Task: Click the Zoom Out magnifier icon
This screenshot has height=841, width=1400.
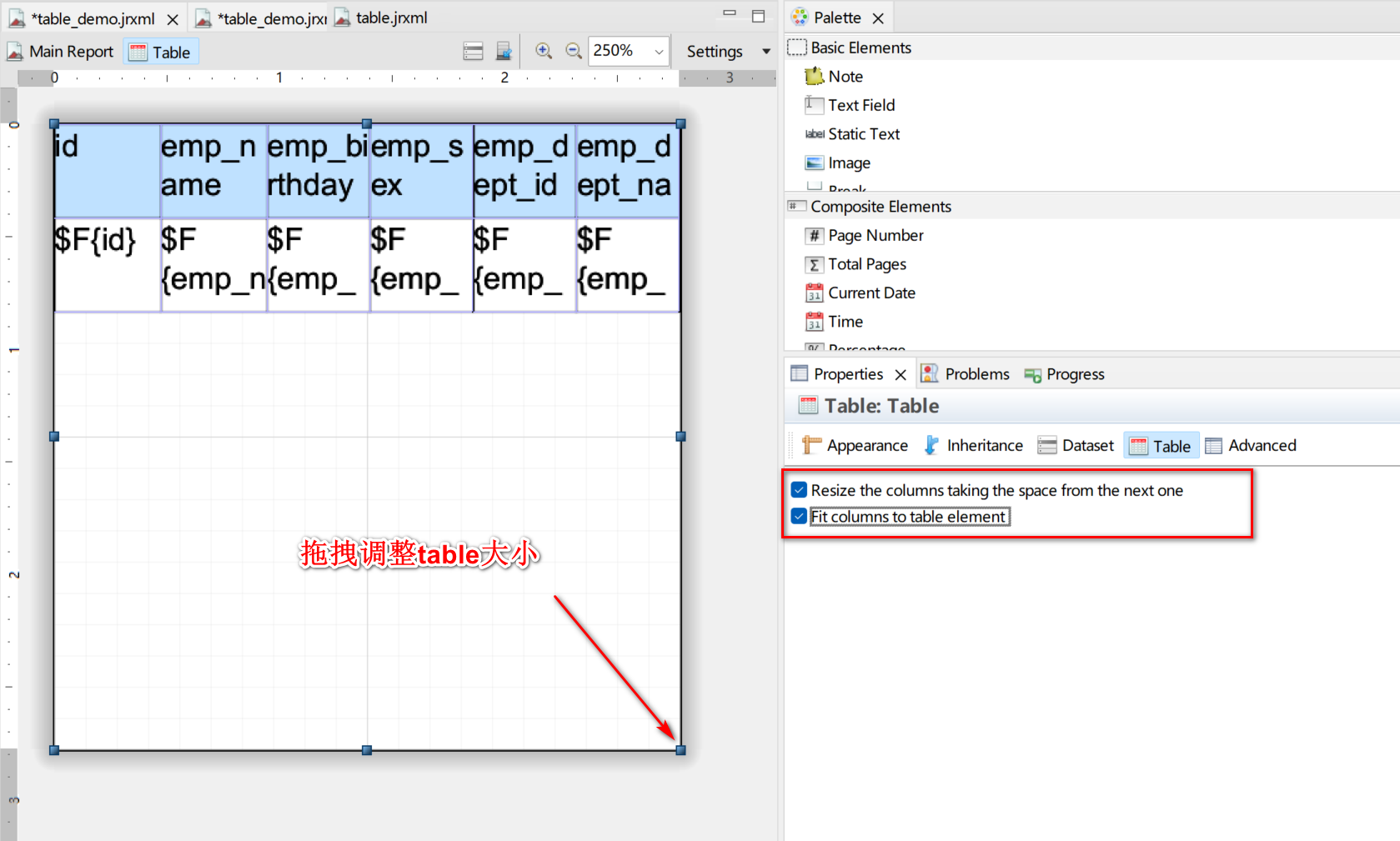Action: 574,51
